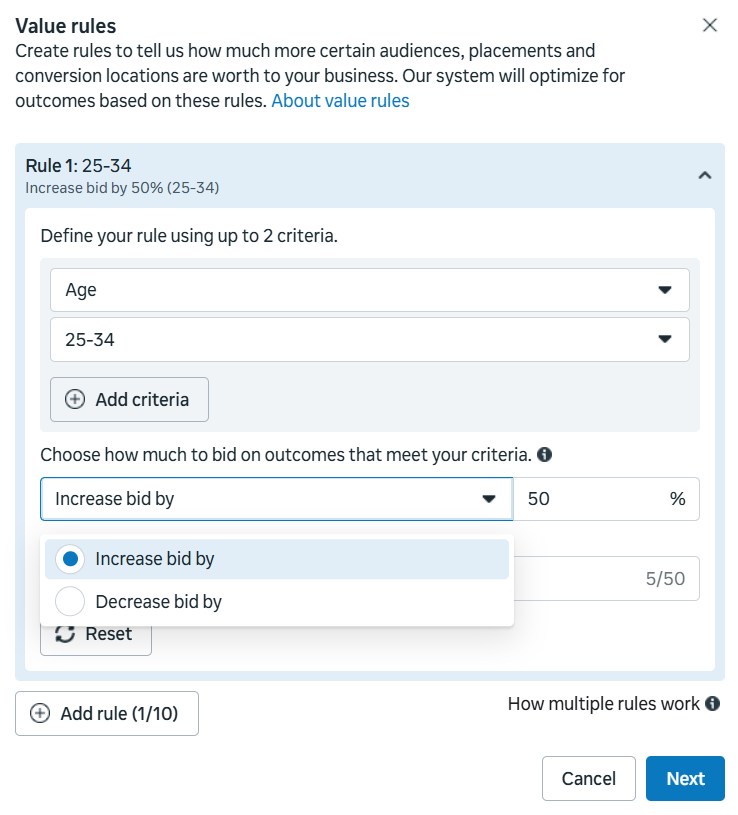Click info icon next to How multiple rules work
The image size is (738, 815).
[x=713, y=704]
